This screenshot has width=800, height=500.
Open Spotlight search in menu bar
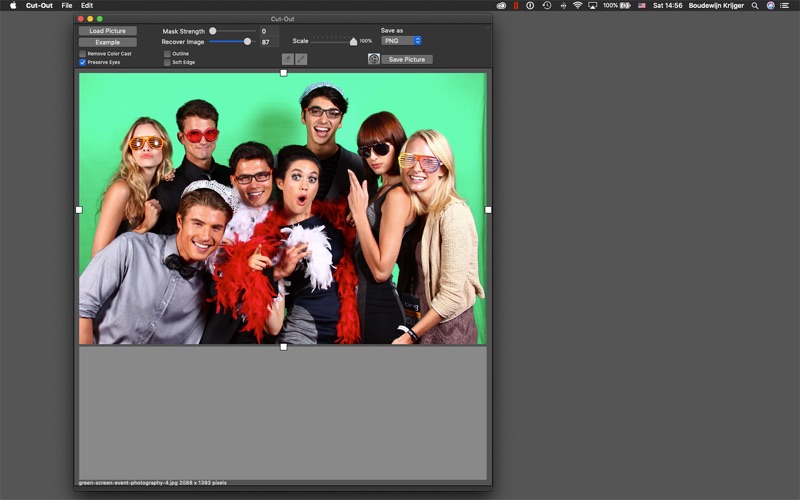755,5
